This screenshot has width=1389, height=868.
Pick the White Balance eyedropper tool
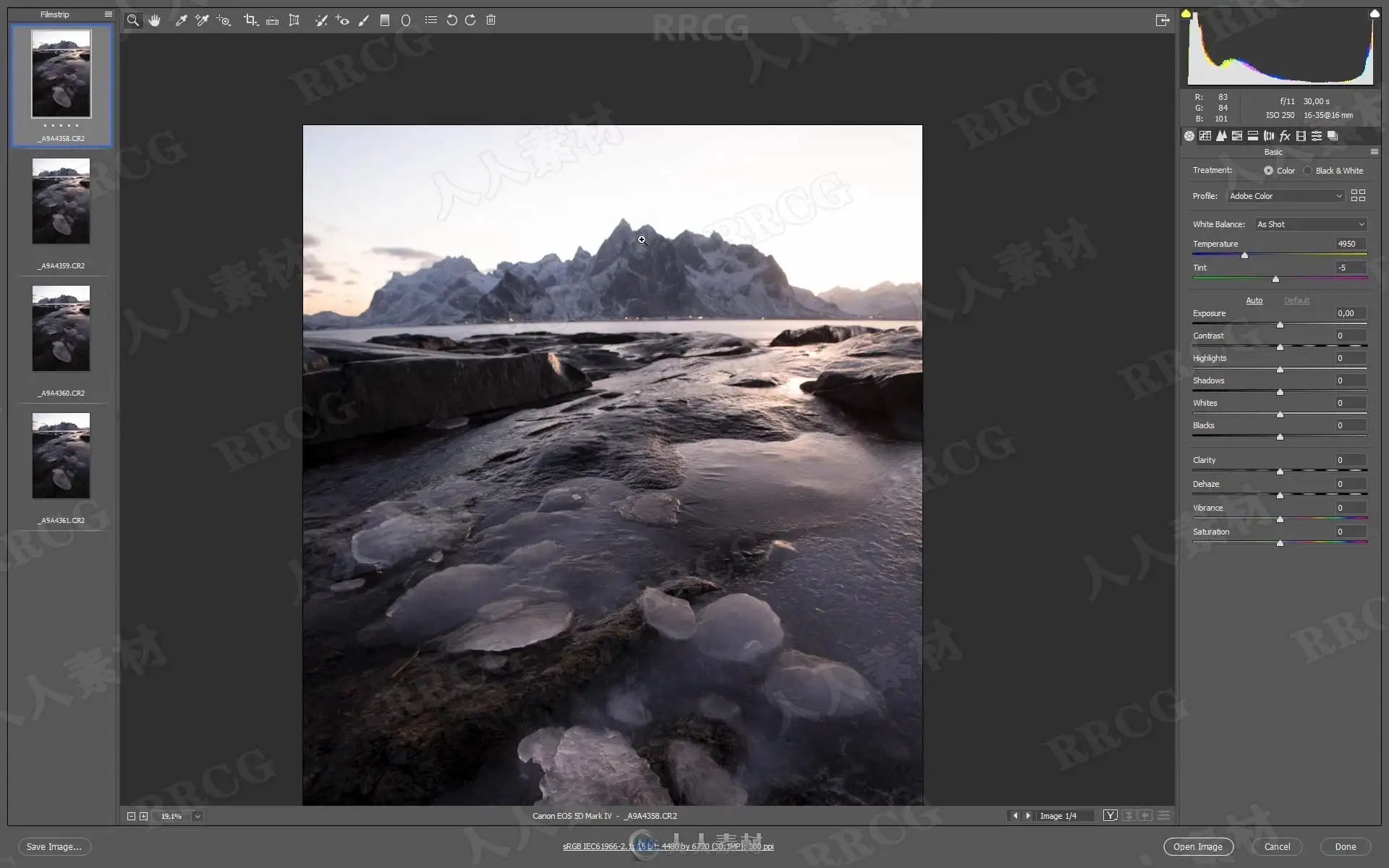(181, 20)
